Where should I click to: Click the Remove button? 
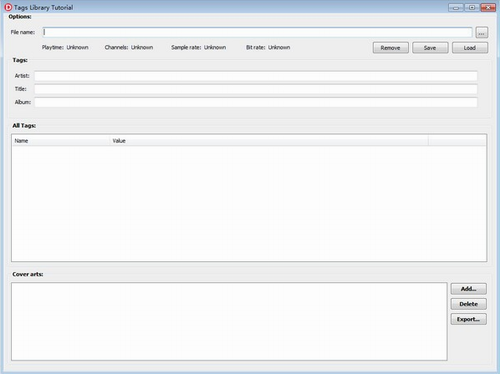(x=390, y=48)
